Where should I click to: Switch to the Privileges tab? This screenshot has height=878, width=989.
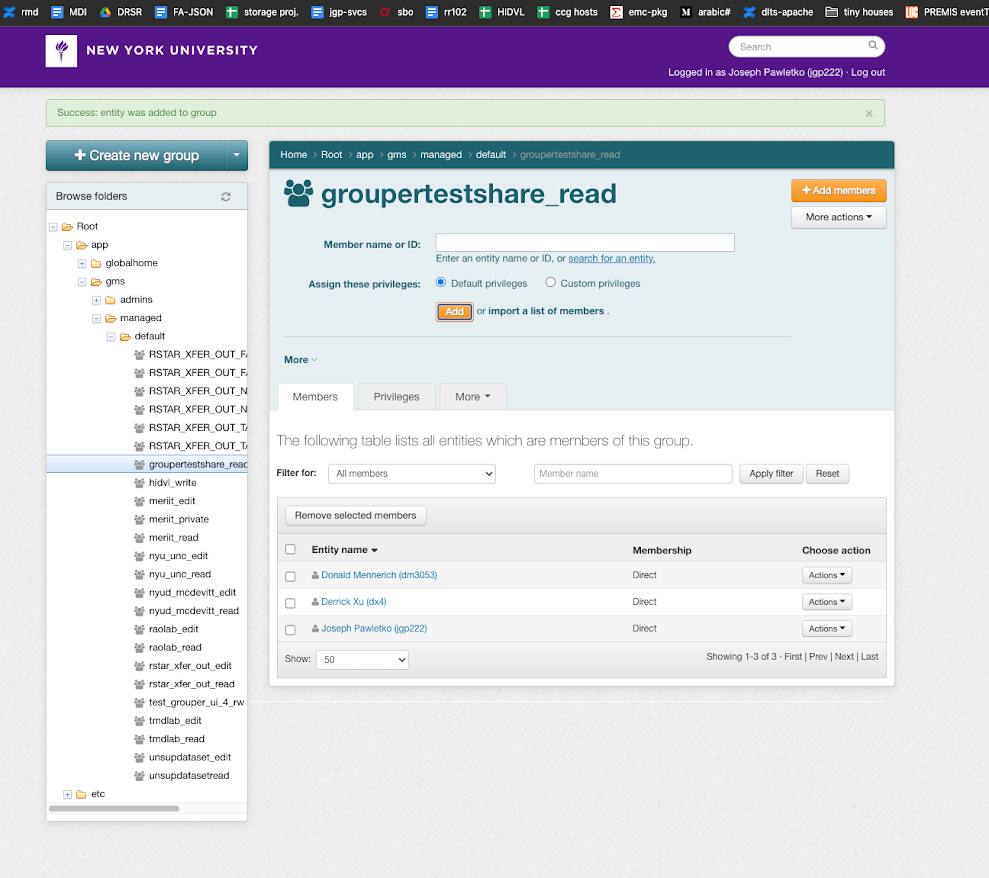(396, 397)
